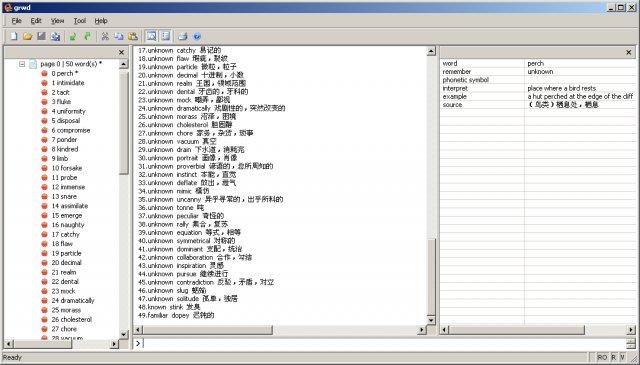
Task: Click the Save disk toolbar icon
Action: [41, 36]
